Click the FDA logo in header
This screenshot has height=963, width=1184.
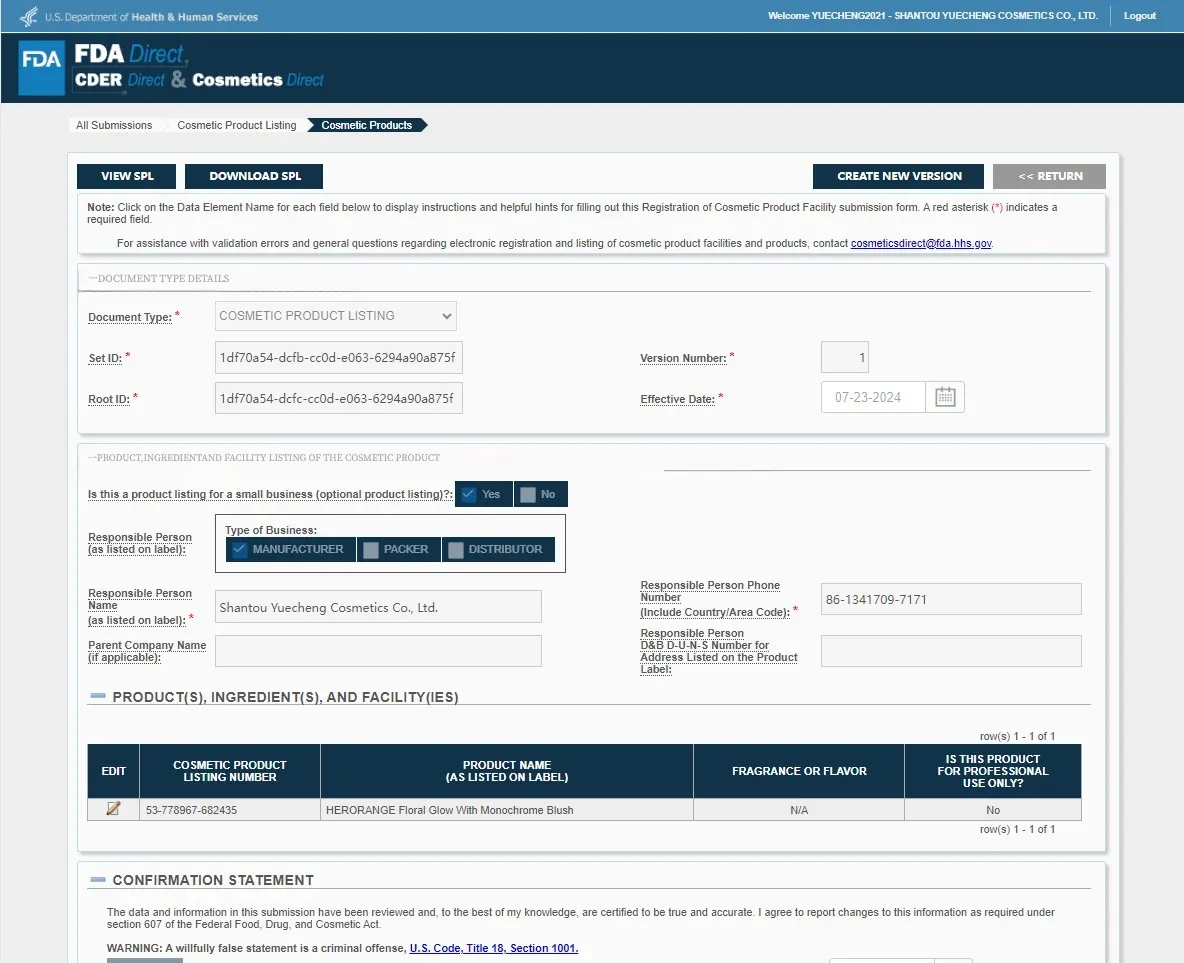[42, 67]
